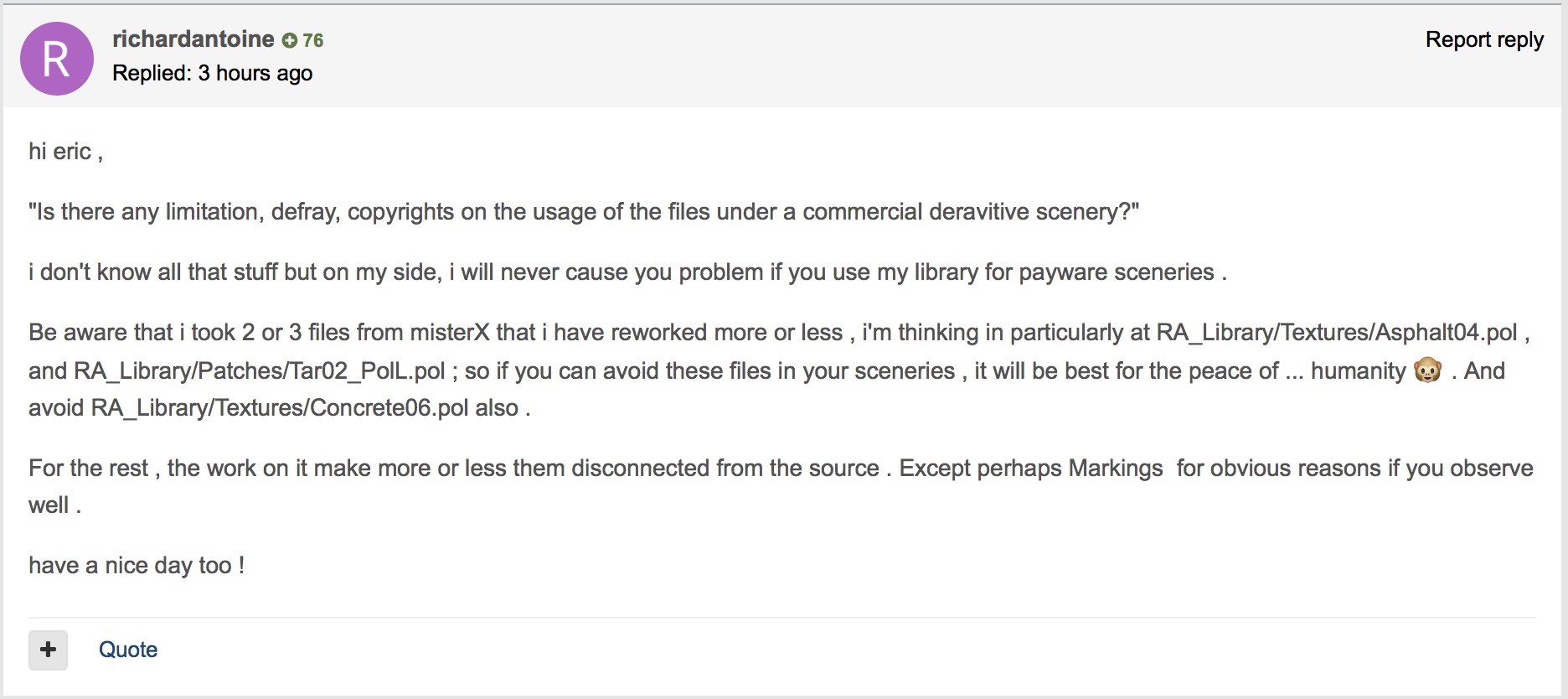This screenshot has height=699, width=1568.
Task: Click the Asphalt04.pol file path text
Action: point(1337,332)
